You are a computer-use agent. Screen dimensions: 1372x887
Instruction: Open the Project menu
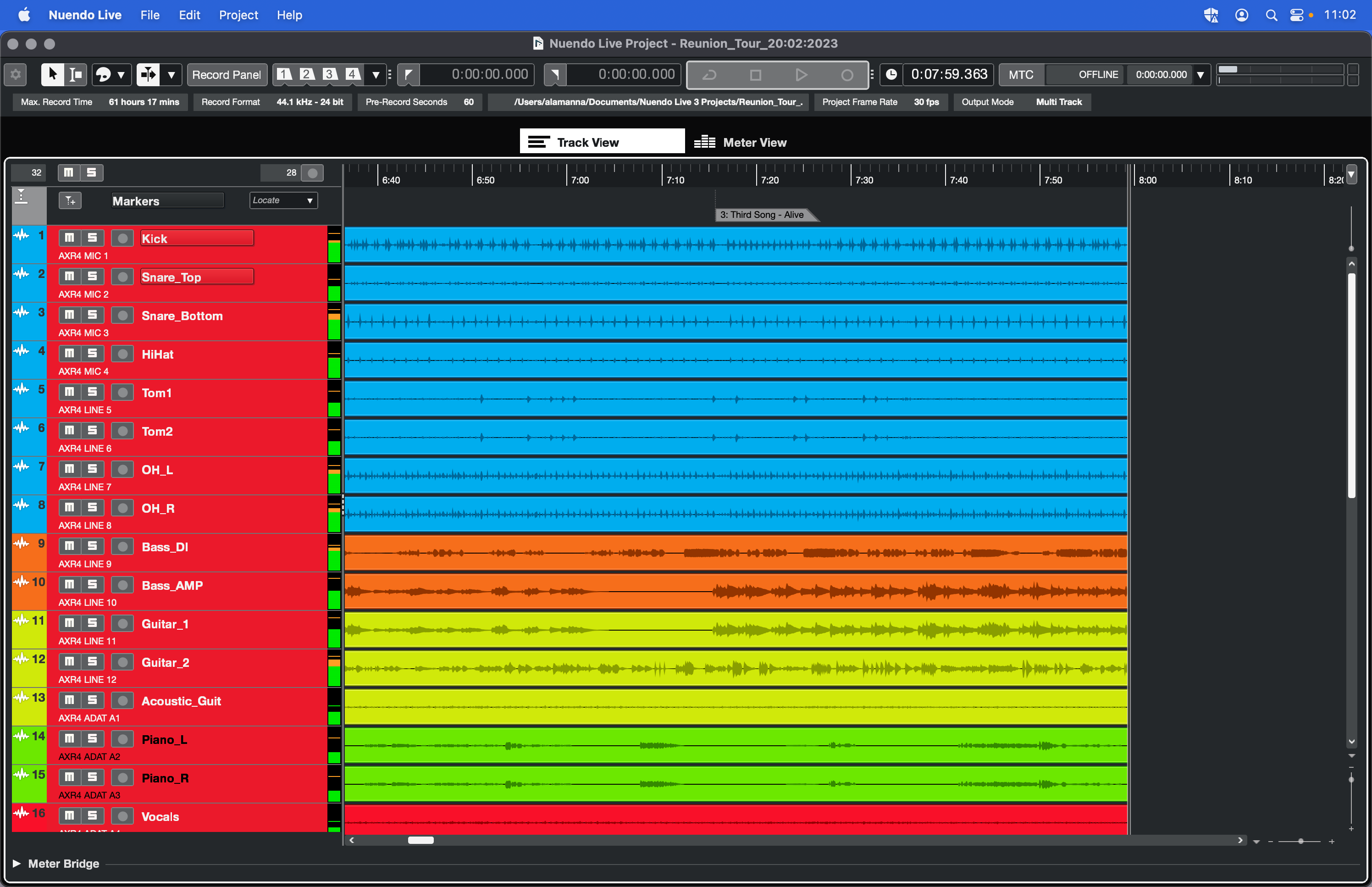click(x=238, y=15)
